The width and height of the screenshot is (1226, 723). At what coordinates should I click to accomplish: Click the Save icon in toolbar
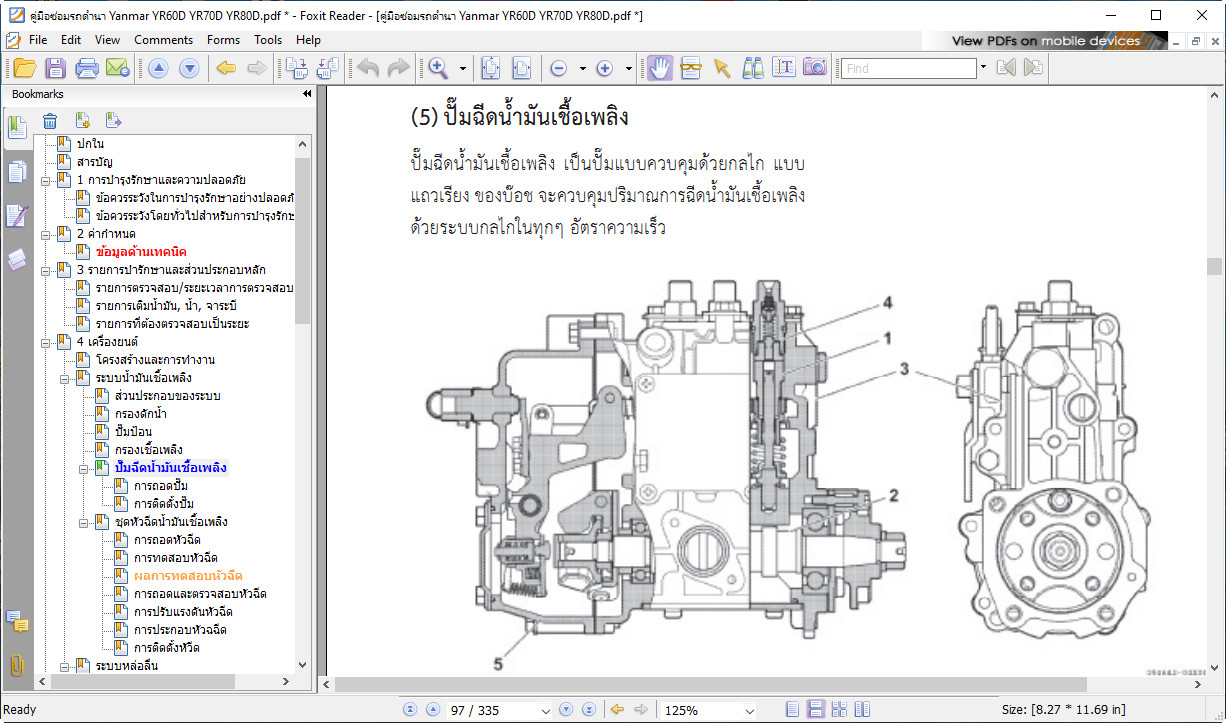(55, 68)
